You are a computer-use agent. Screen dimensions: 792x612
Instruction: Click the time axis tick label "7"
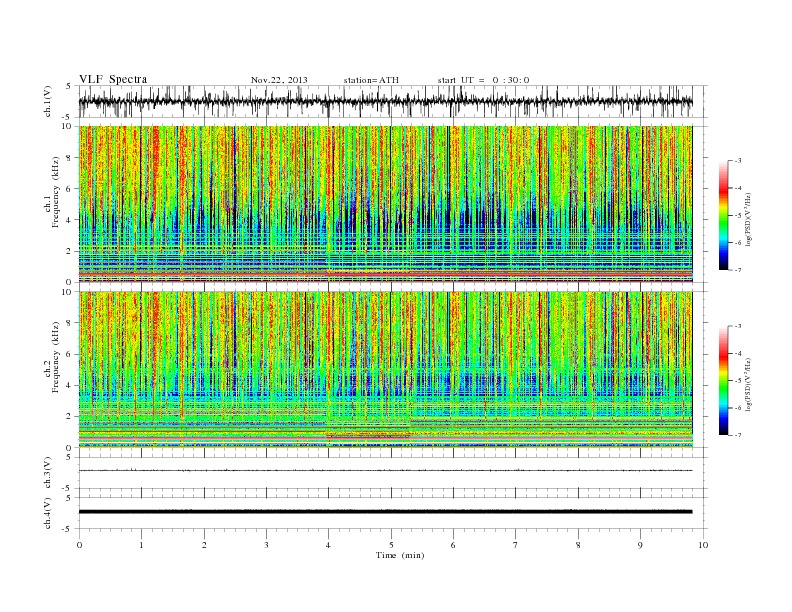[516, 545]
